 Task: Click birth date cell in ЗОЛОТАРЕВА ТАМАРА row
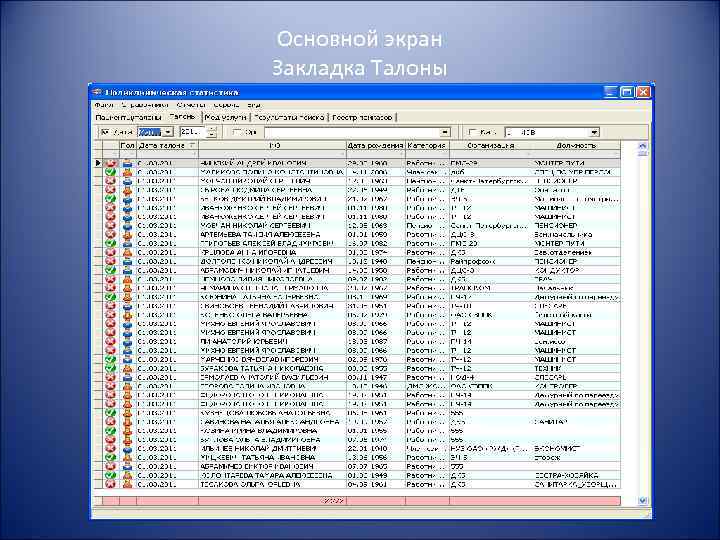[376, 475]
